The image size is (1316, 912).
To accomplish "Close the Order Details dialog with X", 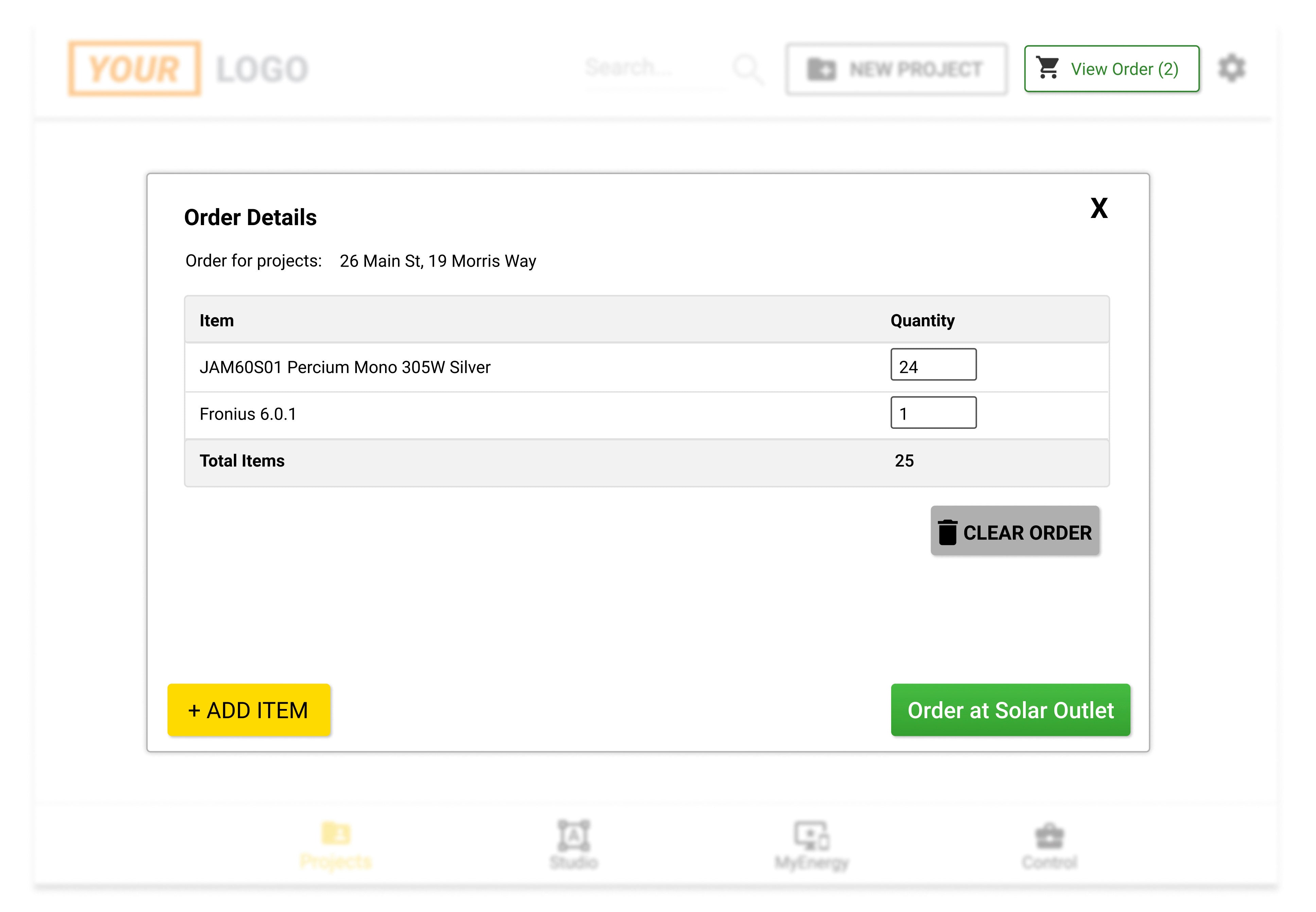I will [x=1098, y=207].
